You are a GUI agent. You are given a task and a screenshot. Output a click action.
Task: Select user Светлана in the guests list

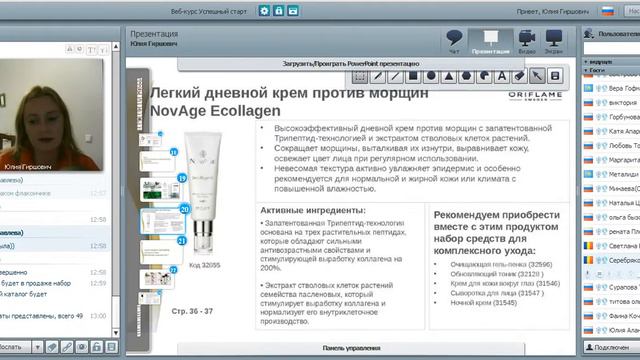[611, 246]
